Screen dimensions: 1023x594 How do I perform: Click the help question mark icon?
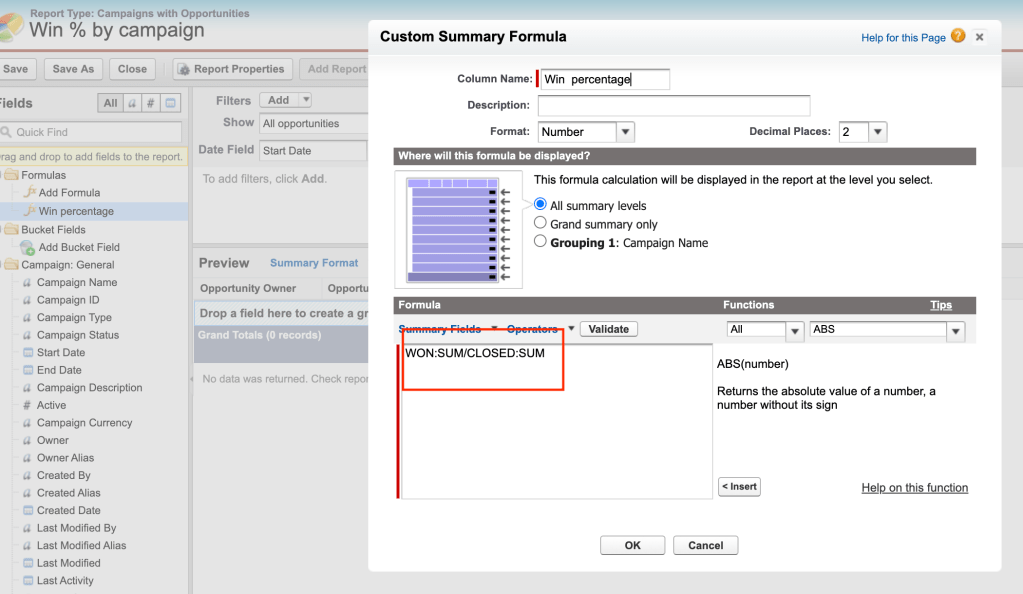click(x=959, y=37)
